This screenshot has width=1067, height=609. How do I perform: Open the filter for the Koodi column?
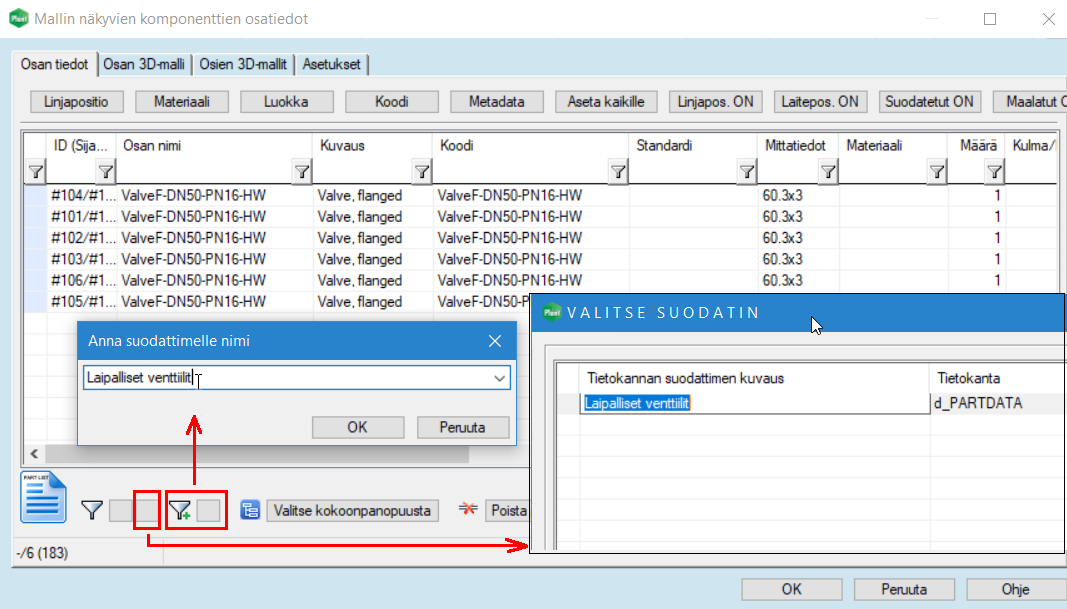pos(618,172)
